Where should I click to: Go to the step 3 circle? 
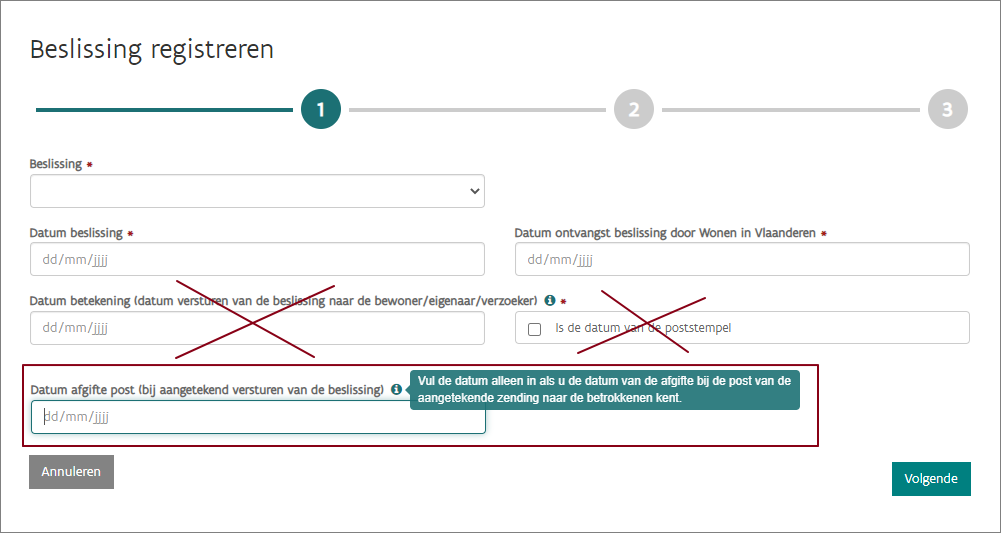coord(947,109)
